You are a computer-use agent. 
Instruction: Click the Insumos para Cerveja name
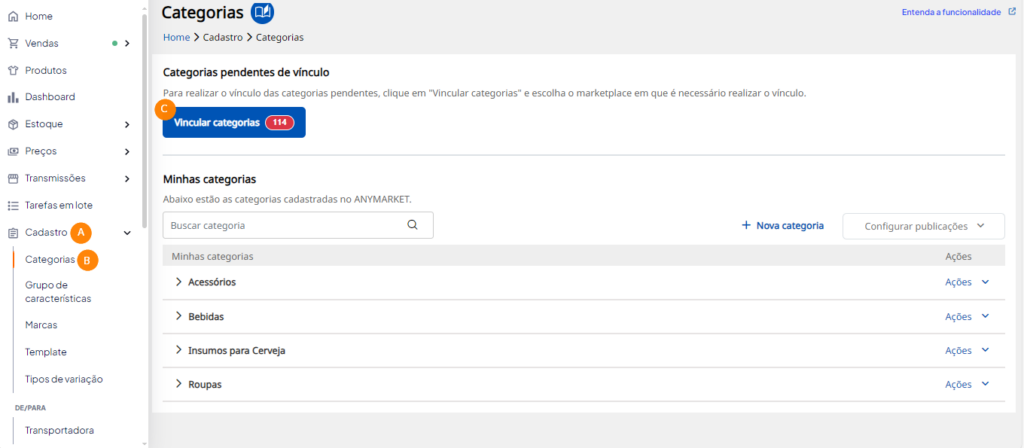click(x=236, y=351)
